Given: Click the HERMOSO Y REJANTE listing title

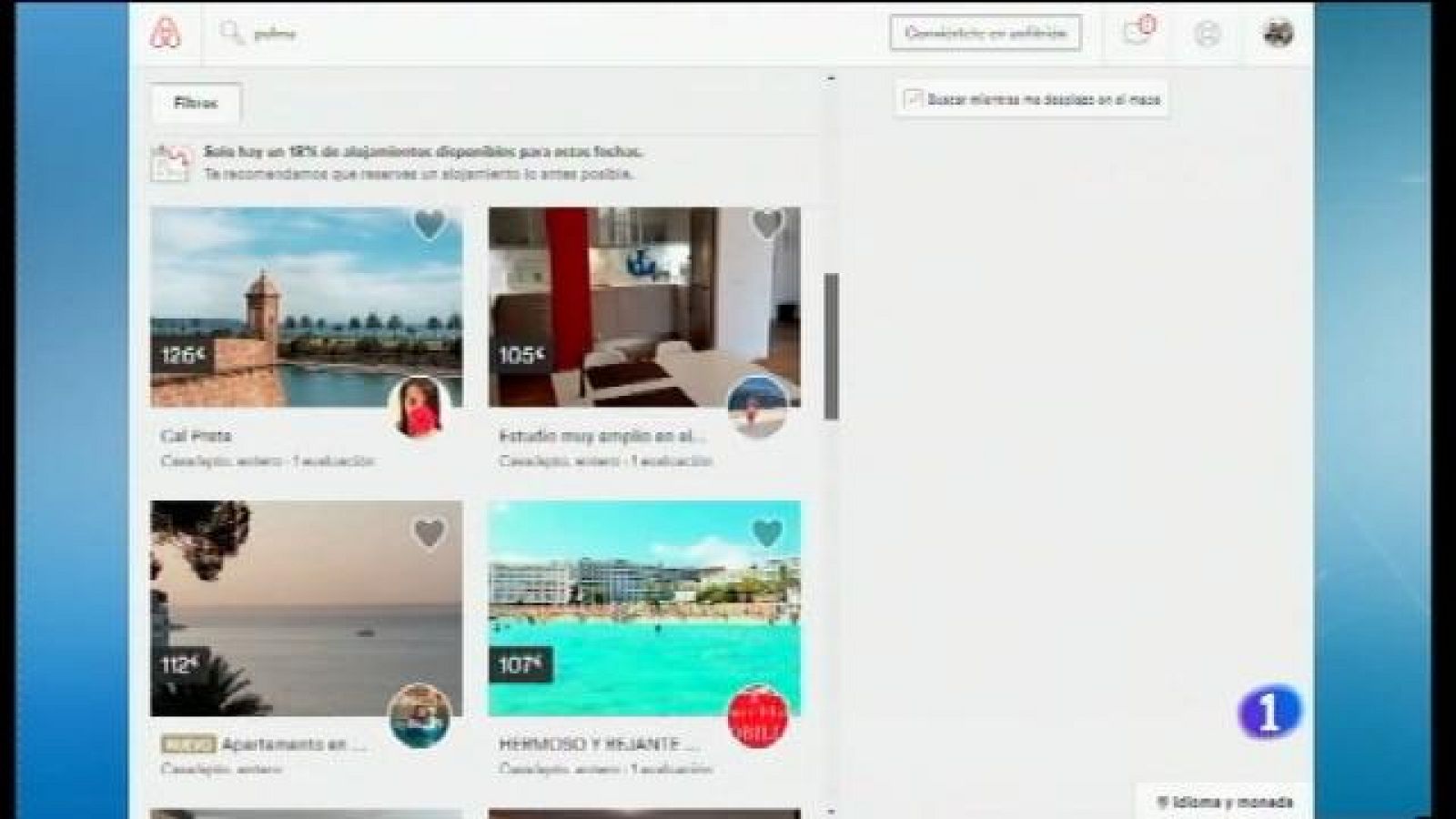Looking at the screenshot, I should coord(599,744).
